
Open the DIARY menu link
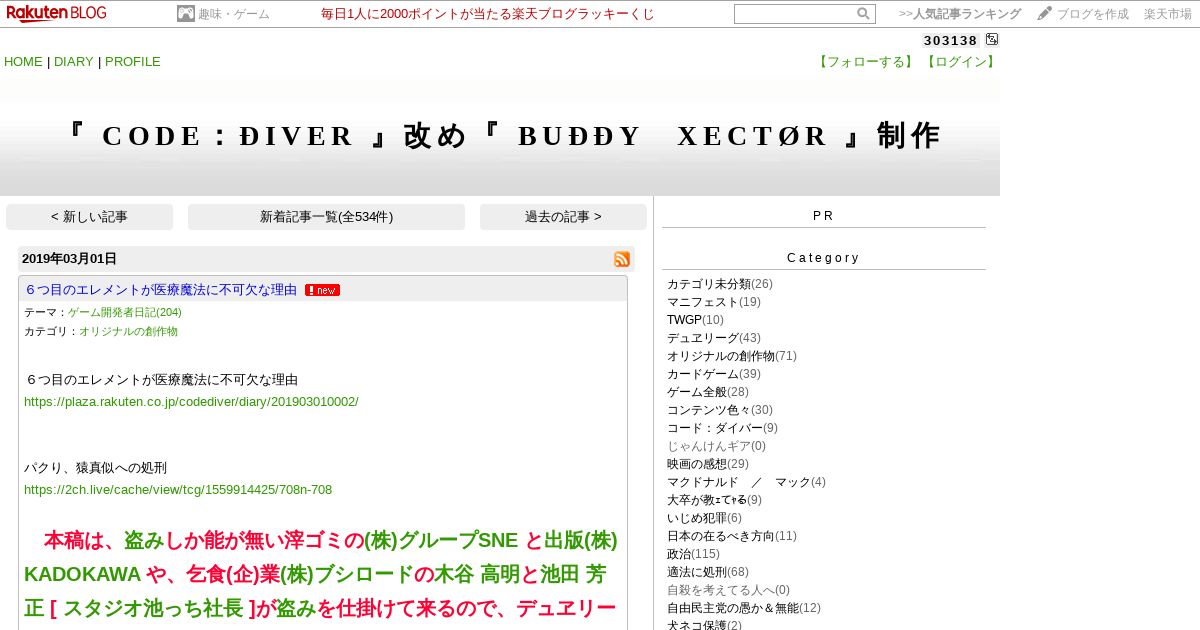(x=74, y=62)
